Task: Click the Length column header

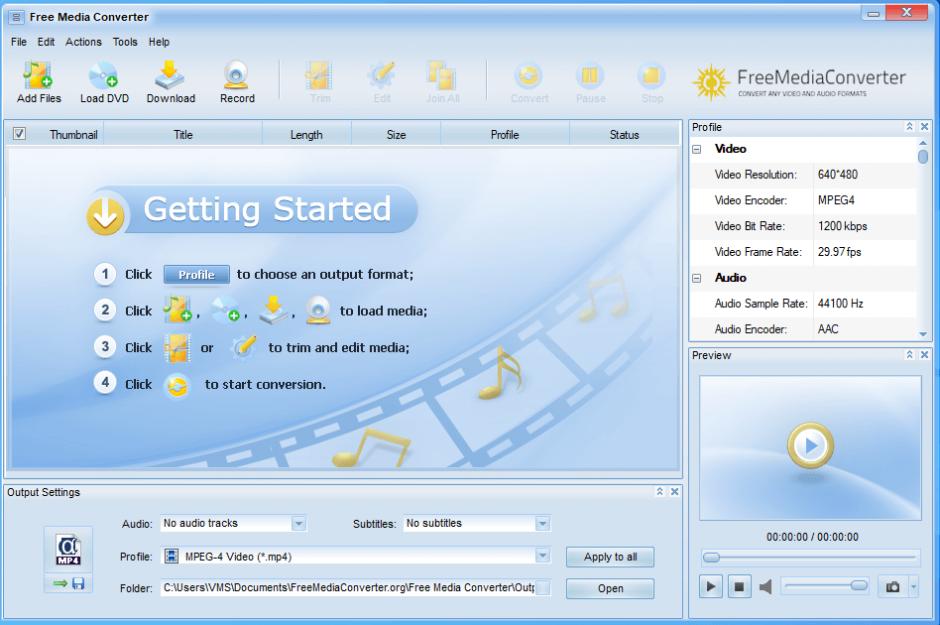Action: (306, 135)
